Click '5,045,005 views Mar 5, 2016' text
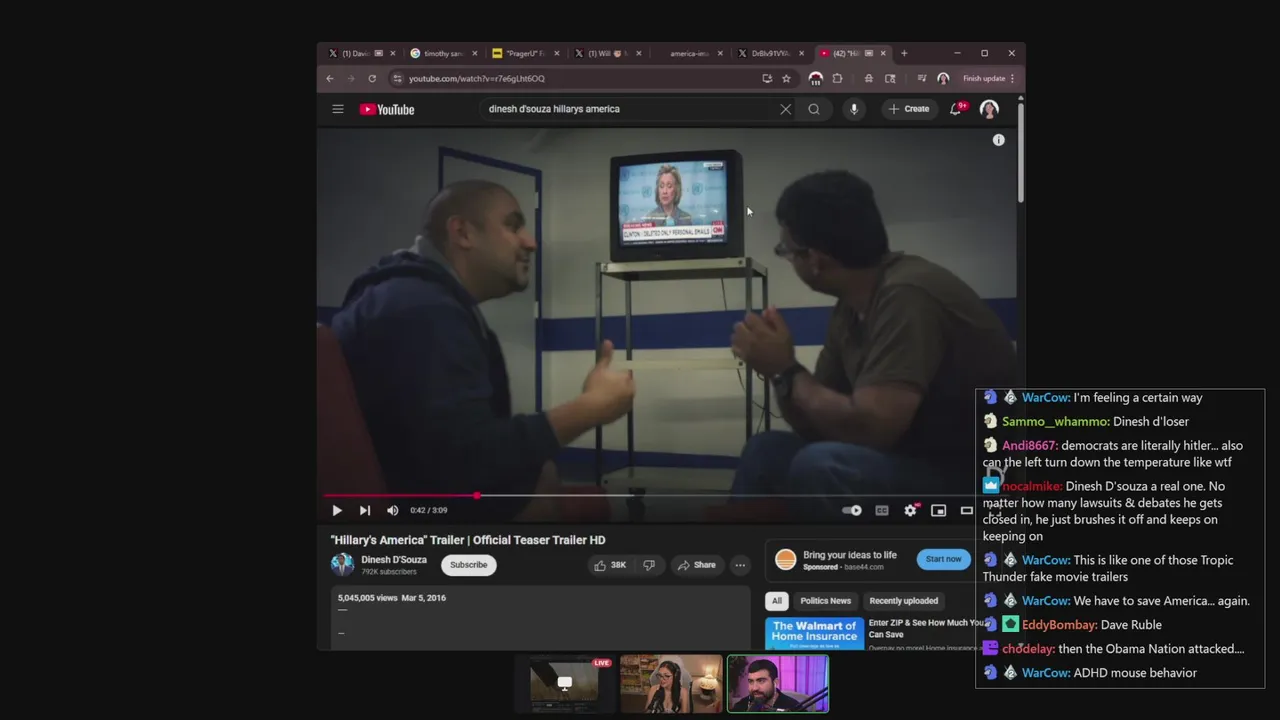The width and height of the screenshot is (1280, 720). [x=392, y=598]
